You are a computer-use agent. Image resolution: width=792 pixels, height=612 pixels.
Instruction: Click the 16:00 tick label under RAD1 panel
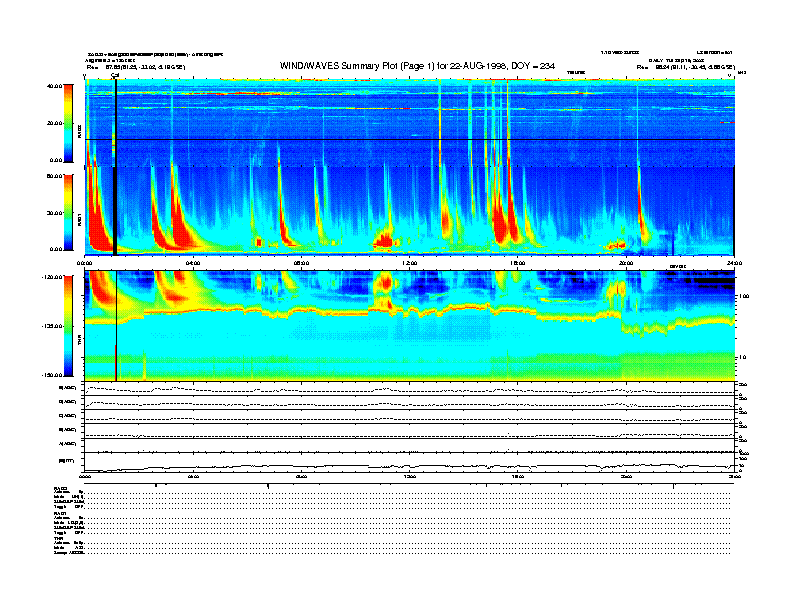point(518,263)
